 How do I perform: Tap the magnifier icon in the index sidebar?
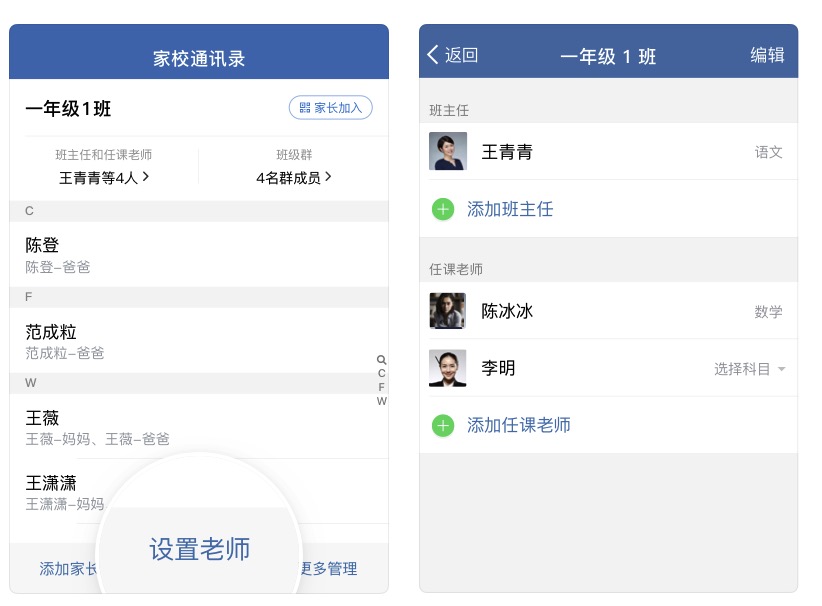click(x=382, y=360)
